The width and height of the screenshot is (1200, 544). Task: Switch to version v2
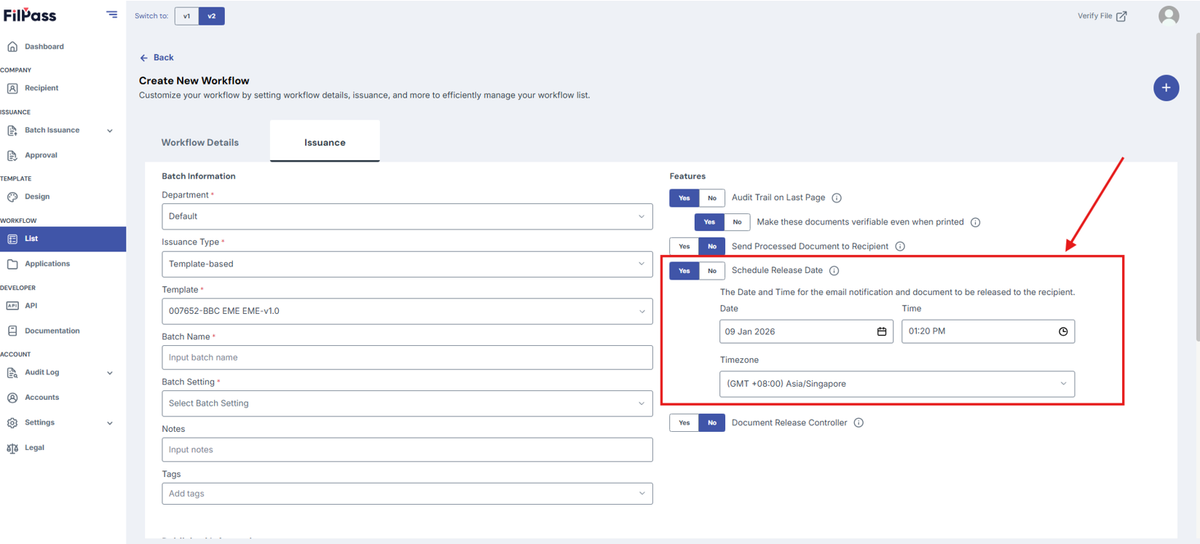[x=211, y=16]
